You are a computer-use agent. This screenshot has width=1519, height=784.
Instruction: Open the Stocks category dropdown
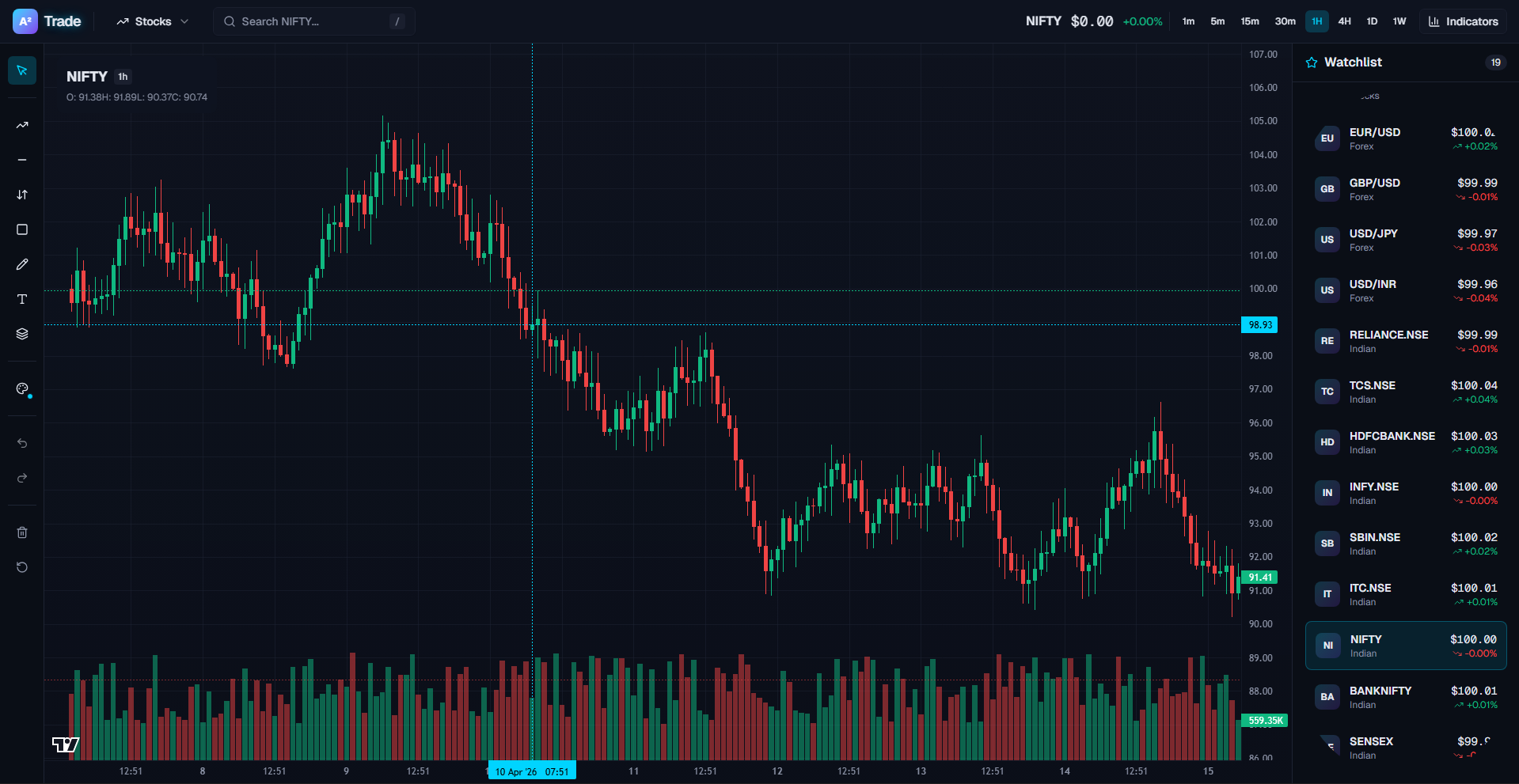(x=153, y=21)
